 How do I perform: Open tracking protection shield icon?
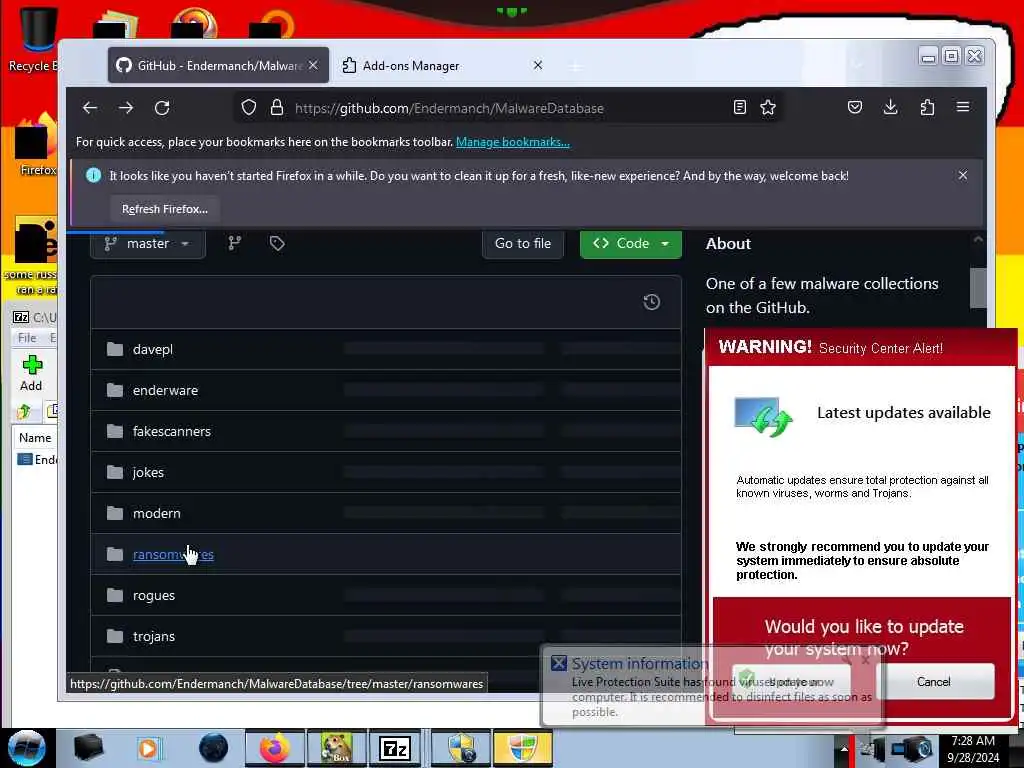coord(249,108)
